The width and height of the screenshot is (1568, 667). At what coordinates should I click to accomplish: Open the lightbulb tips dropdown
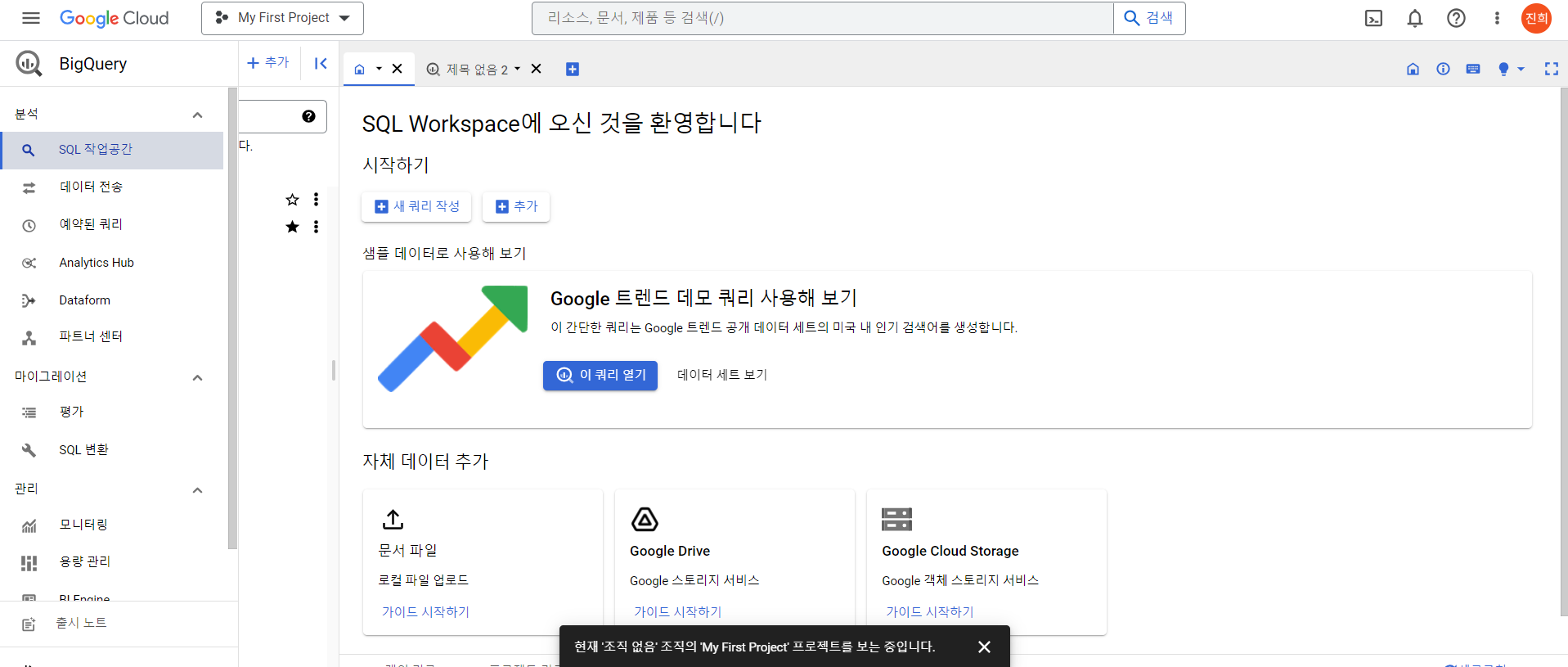[1511, 69]
